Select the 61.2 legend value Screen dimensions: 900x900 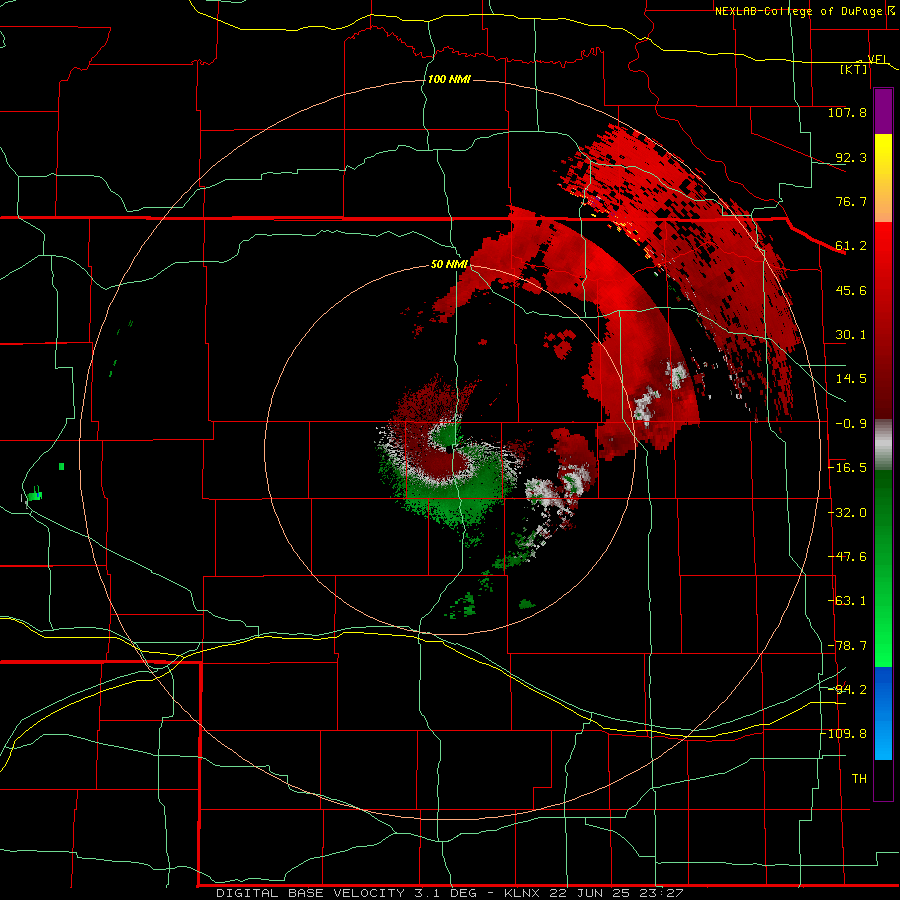point(851,246)
